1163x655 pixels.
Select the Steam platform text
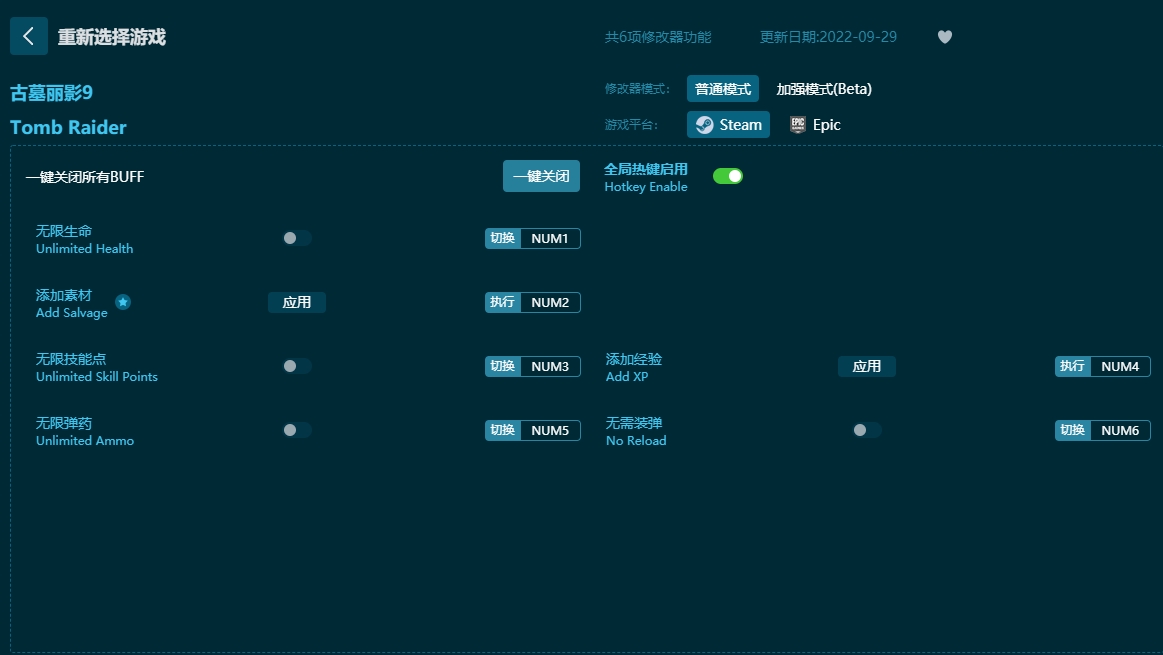tap(740, 125)
